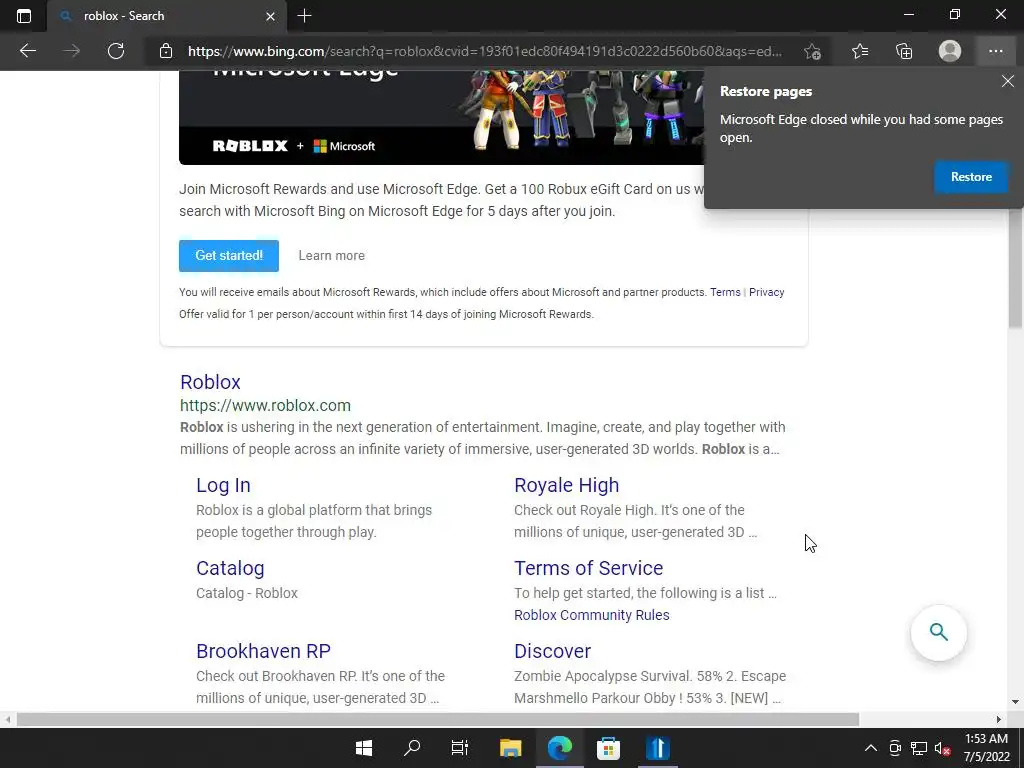Click the blue app icon beside Microsoft Store
This screenshot has height=768, width=1024.
658,748
